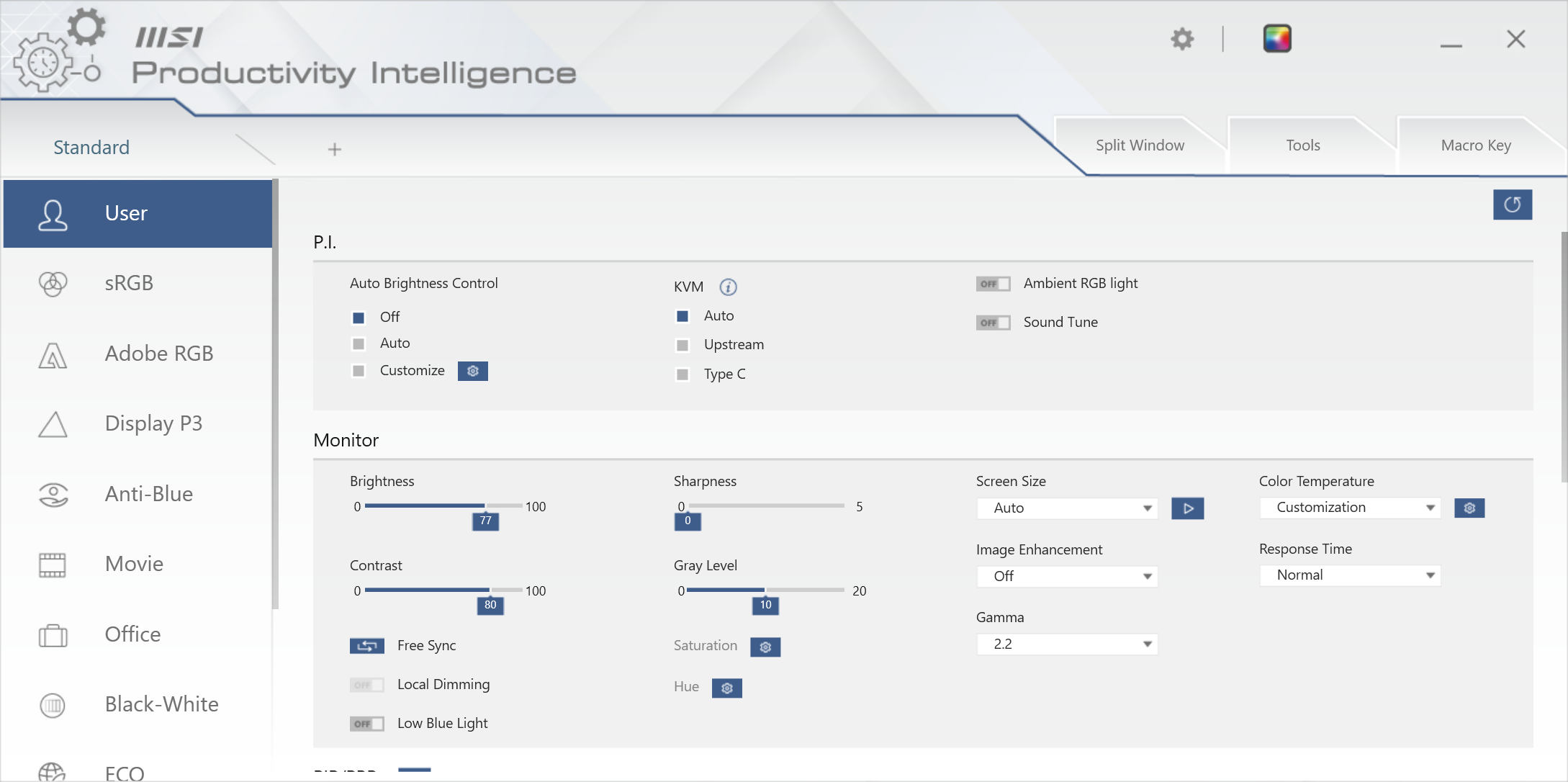Click the Sharpness slider handle at 0
Image resolution: width=1568 pixels, height=782 pixels.
[688, 521]
